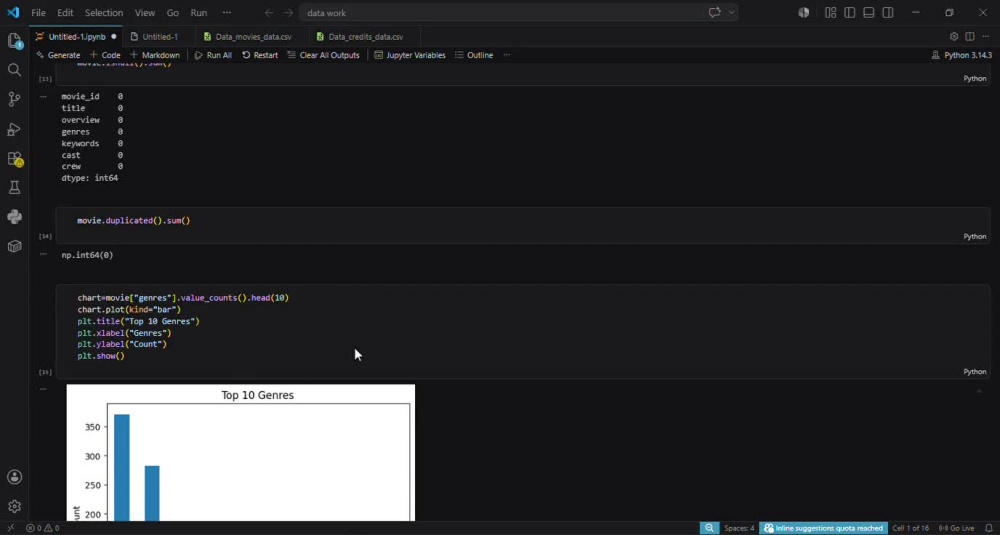Change indentation via Spaces: 4
Image resolution: width=1000 pixels, height=535 pixels.
[739, 528]
